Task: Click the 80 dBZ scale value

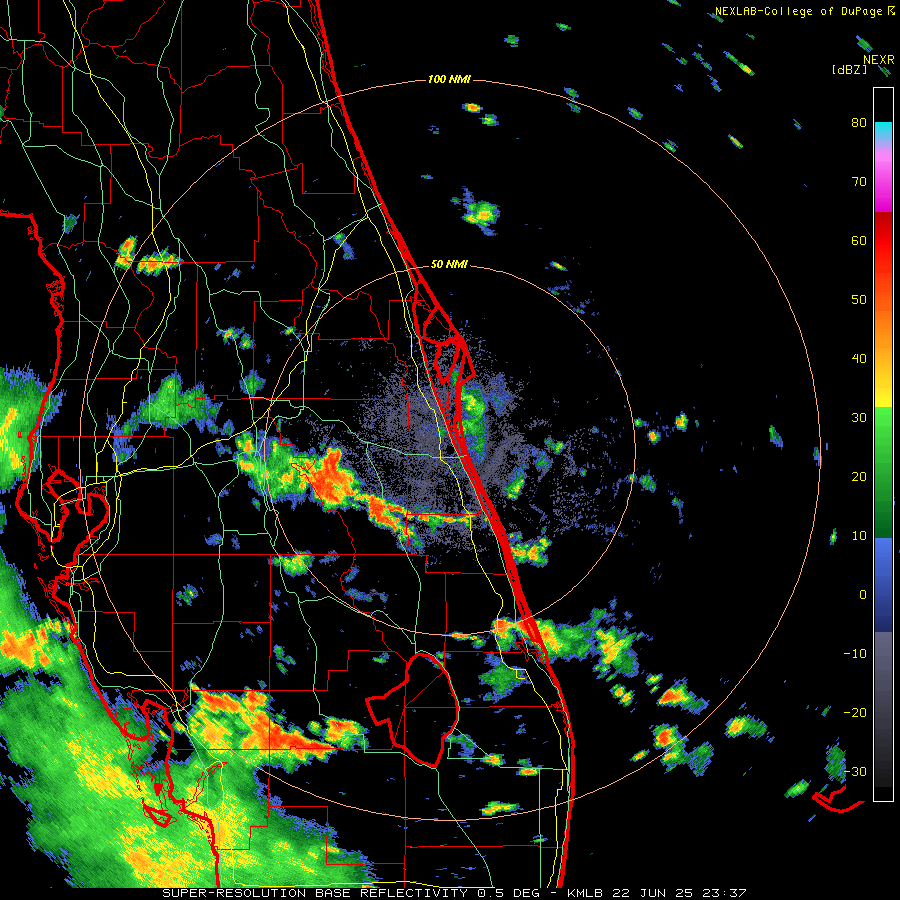Action: click(859, 122)
